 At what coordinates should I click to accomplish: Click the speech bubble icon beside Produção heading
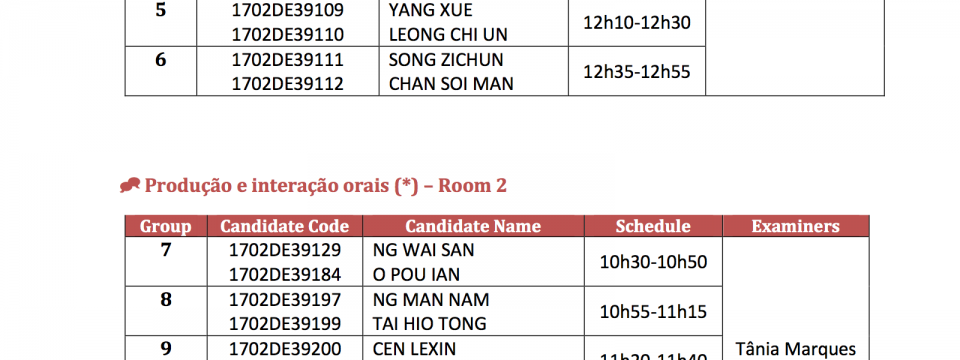[x=129, y=185]
